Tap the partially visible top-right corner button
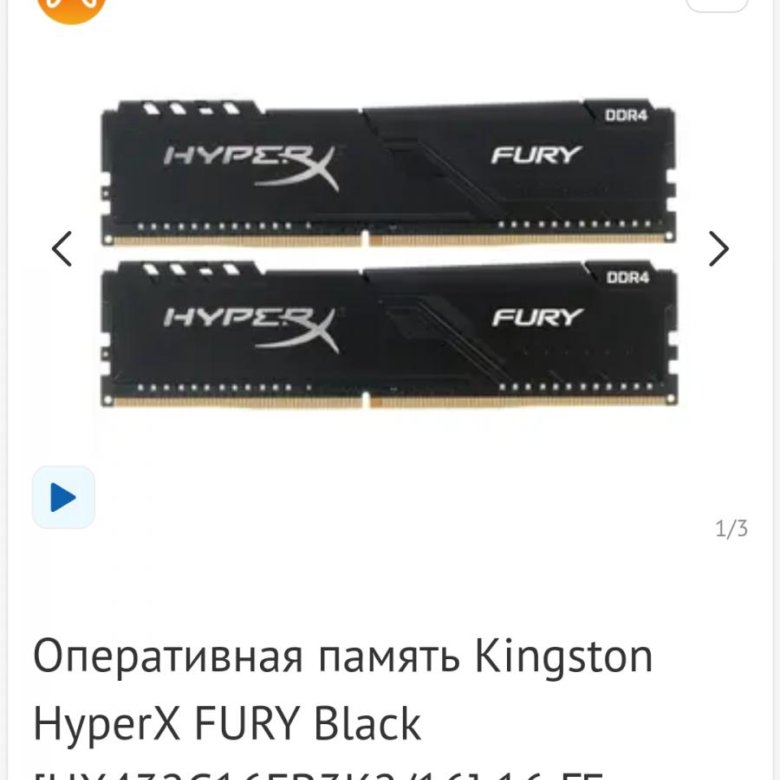This screenshot has height=780, width=780. pyautogui.click(x=716, y=5)
